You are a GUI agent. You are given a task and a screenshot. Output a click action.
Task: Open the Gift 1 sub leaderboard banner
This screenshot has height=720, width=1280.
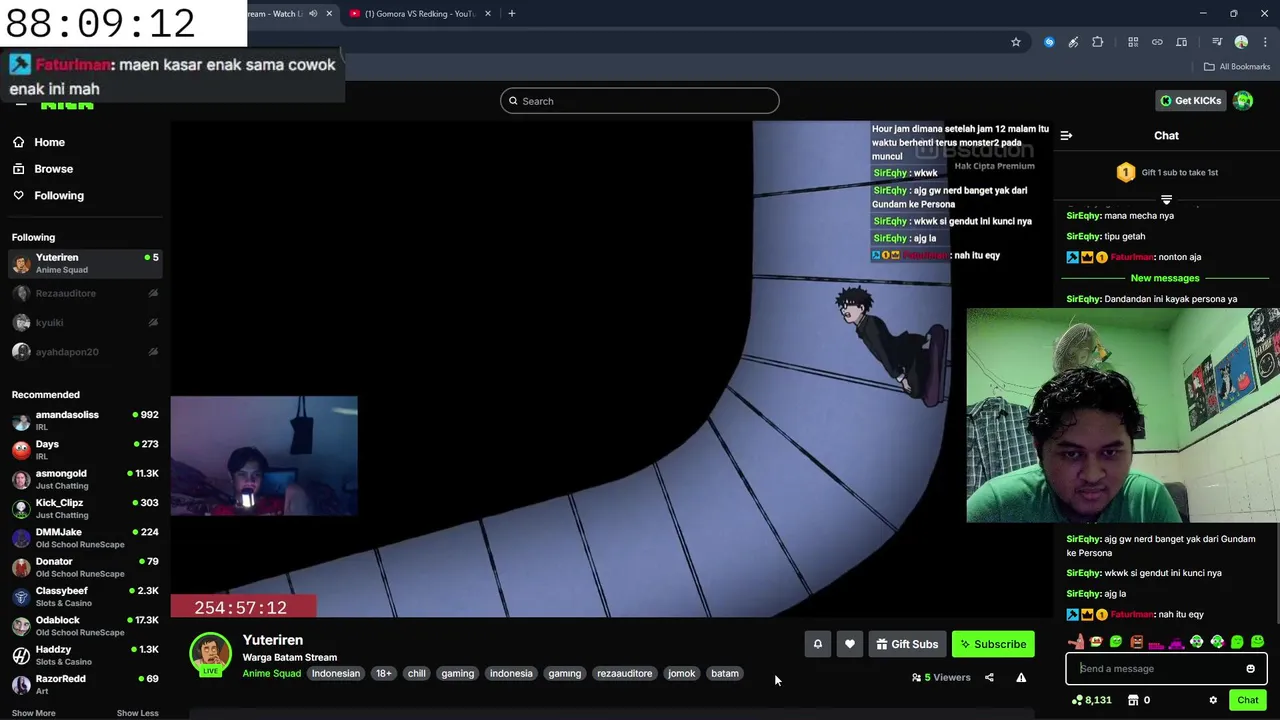pyautogui.click(x=1166, y=172)
